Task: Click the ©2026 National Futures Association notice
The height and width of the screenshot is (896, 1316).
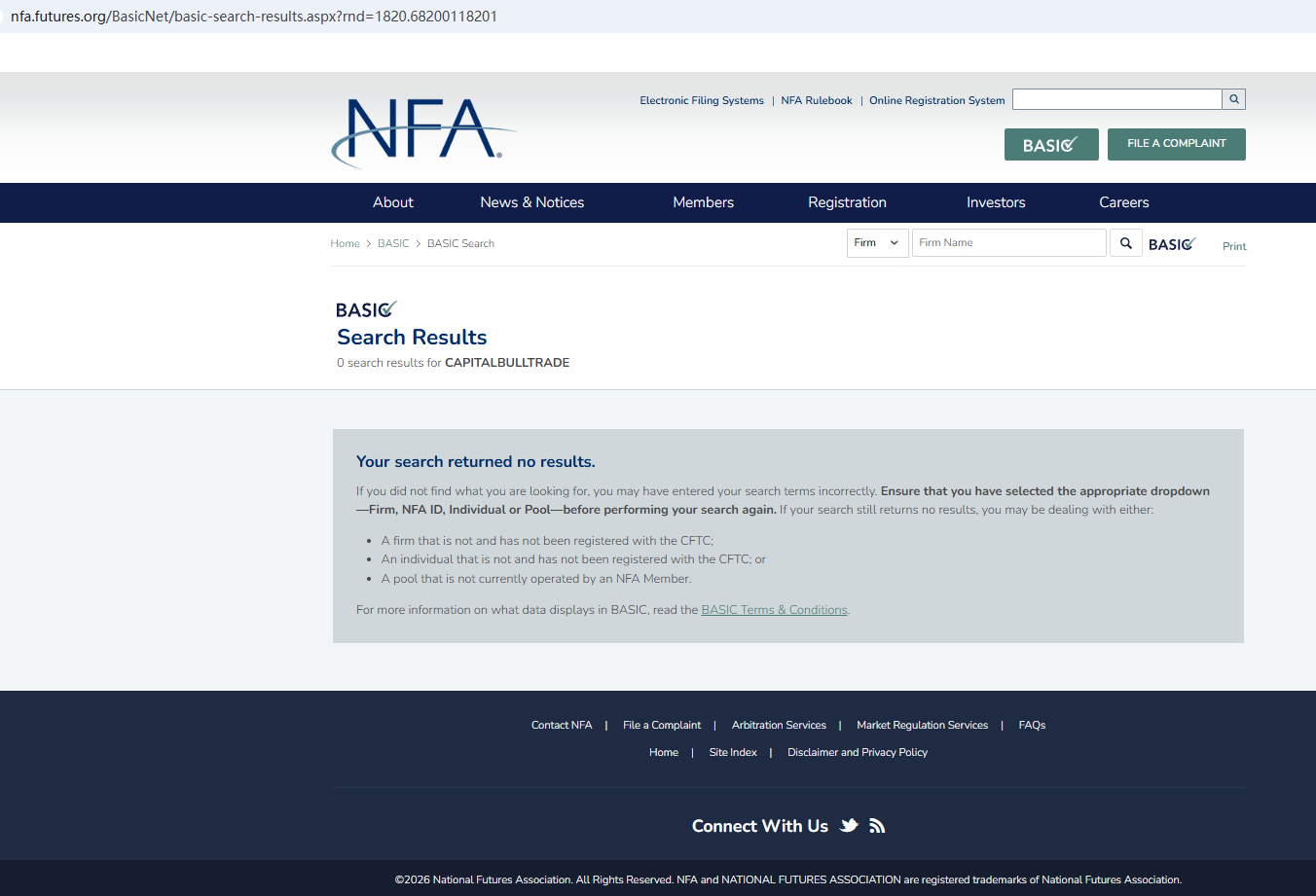Action: [x=788, y=879]
